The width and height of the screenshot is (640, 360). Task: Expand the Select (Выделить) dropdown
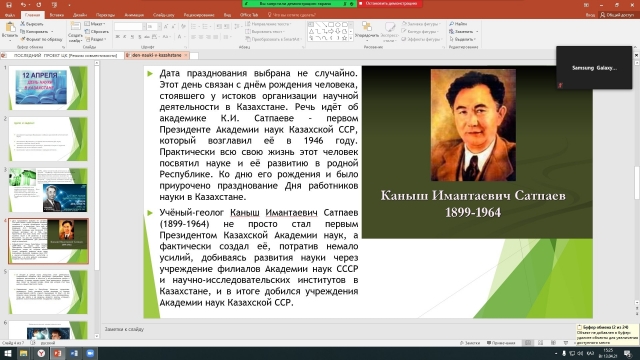462,39
